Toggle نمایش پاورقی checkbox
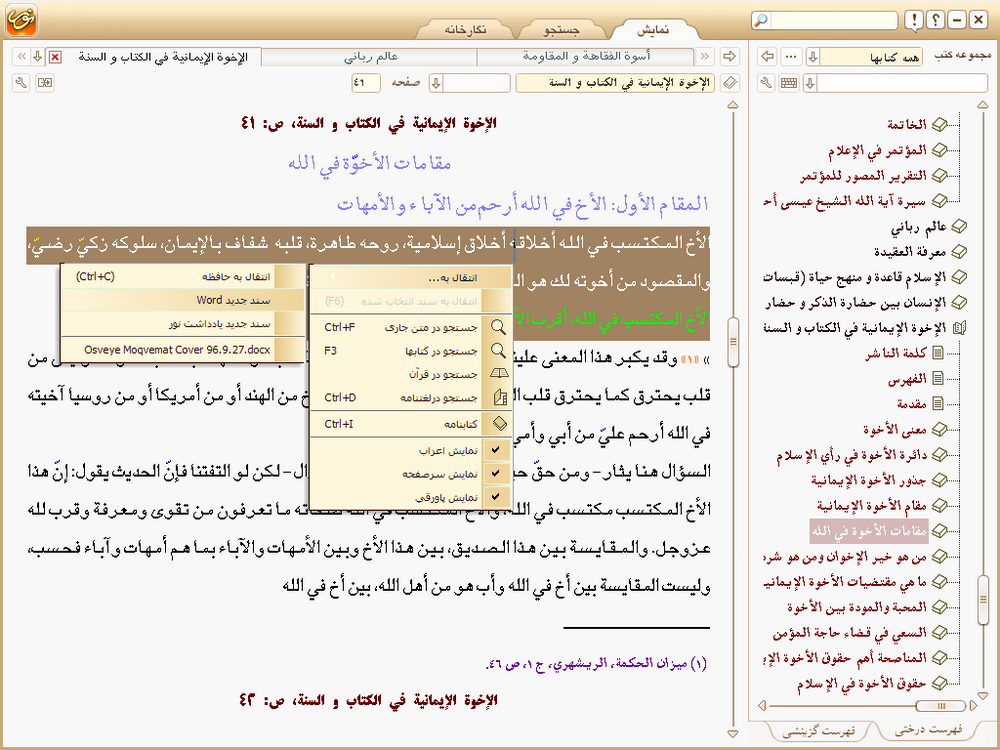 (496, 496)
